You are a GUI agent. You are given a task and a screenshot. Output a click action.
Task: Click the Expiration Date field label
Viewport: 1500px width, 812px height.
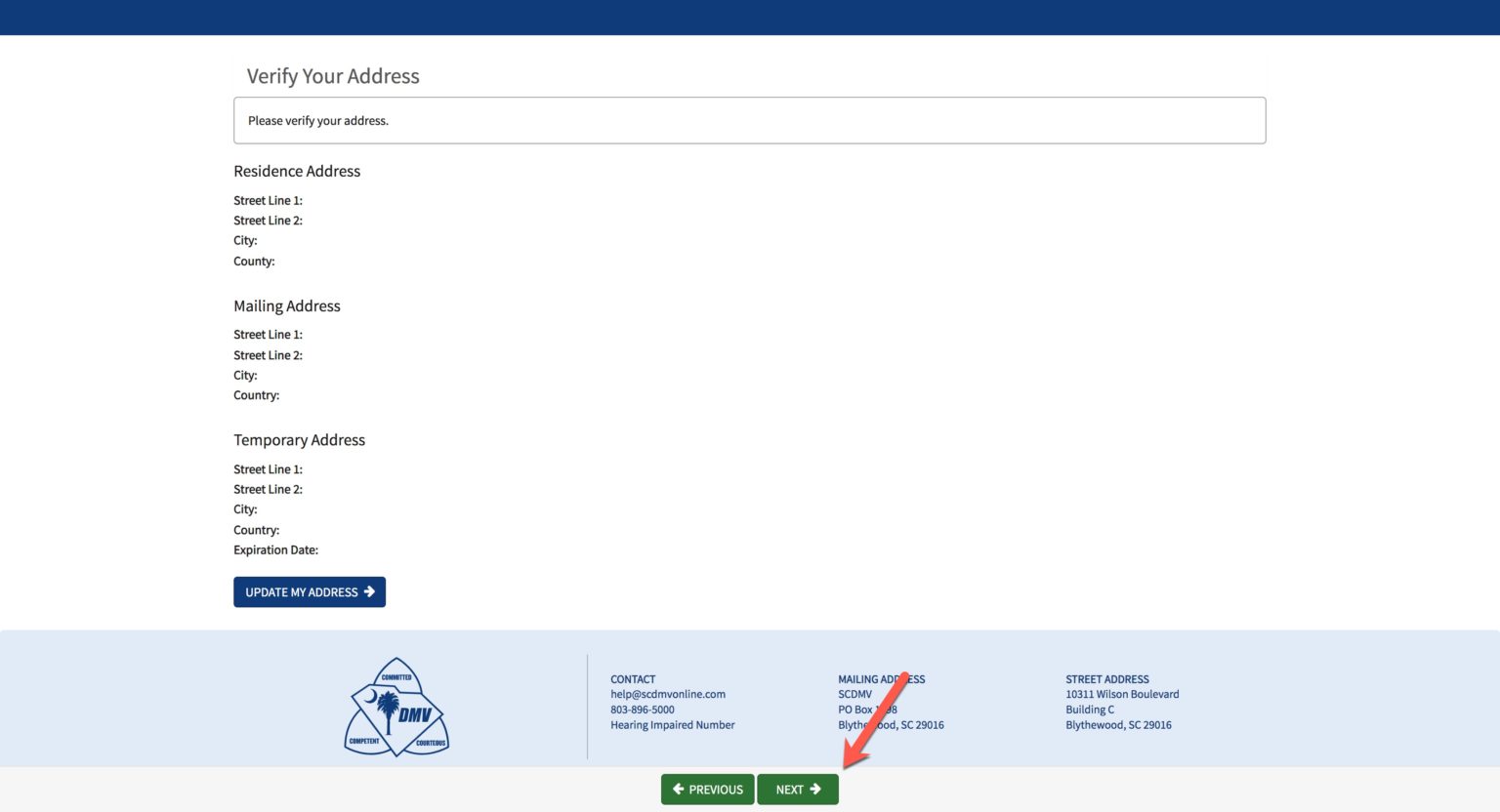click(x=275, y=549)
